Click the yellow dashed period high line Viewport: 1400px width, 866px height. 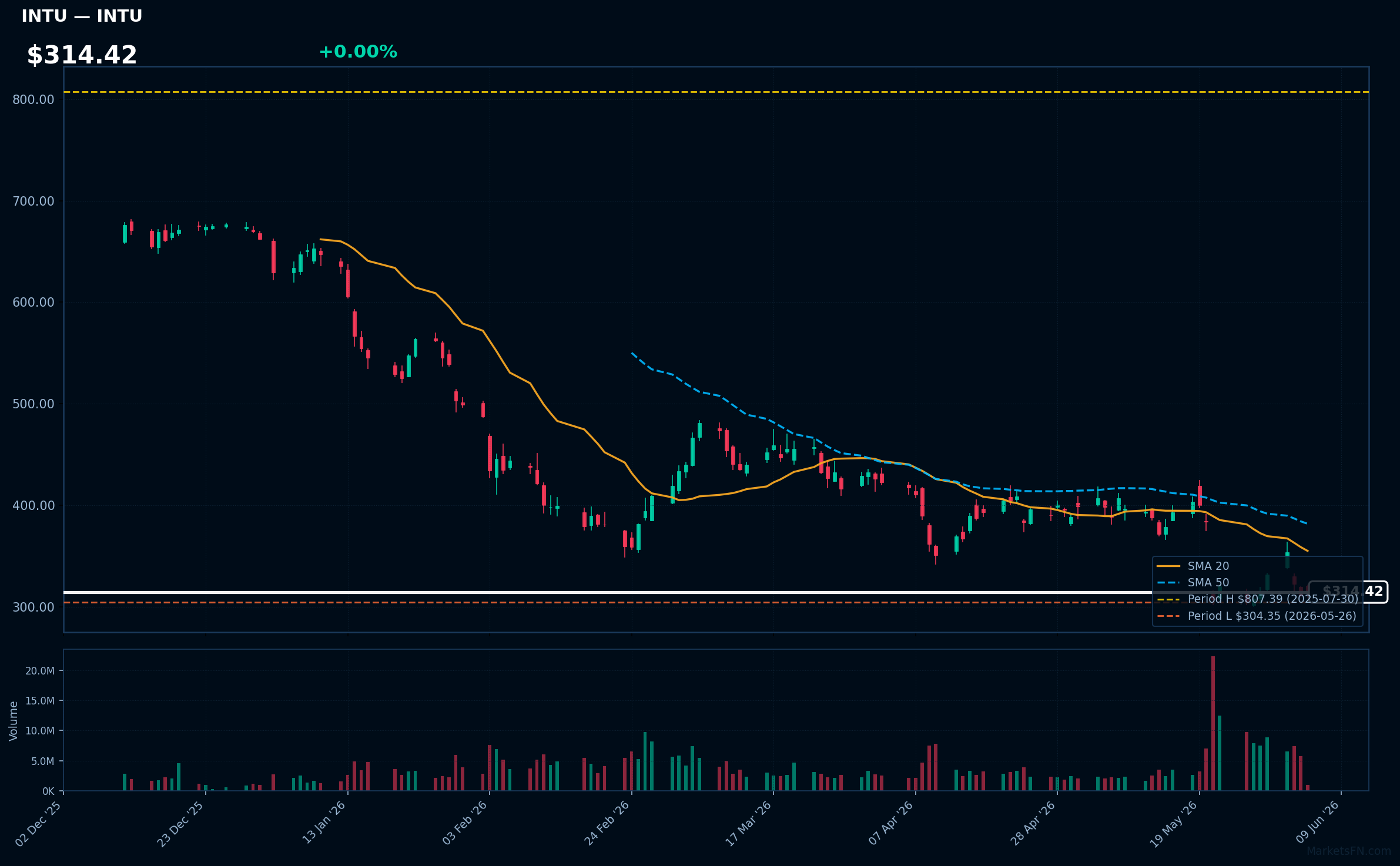716,92
